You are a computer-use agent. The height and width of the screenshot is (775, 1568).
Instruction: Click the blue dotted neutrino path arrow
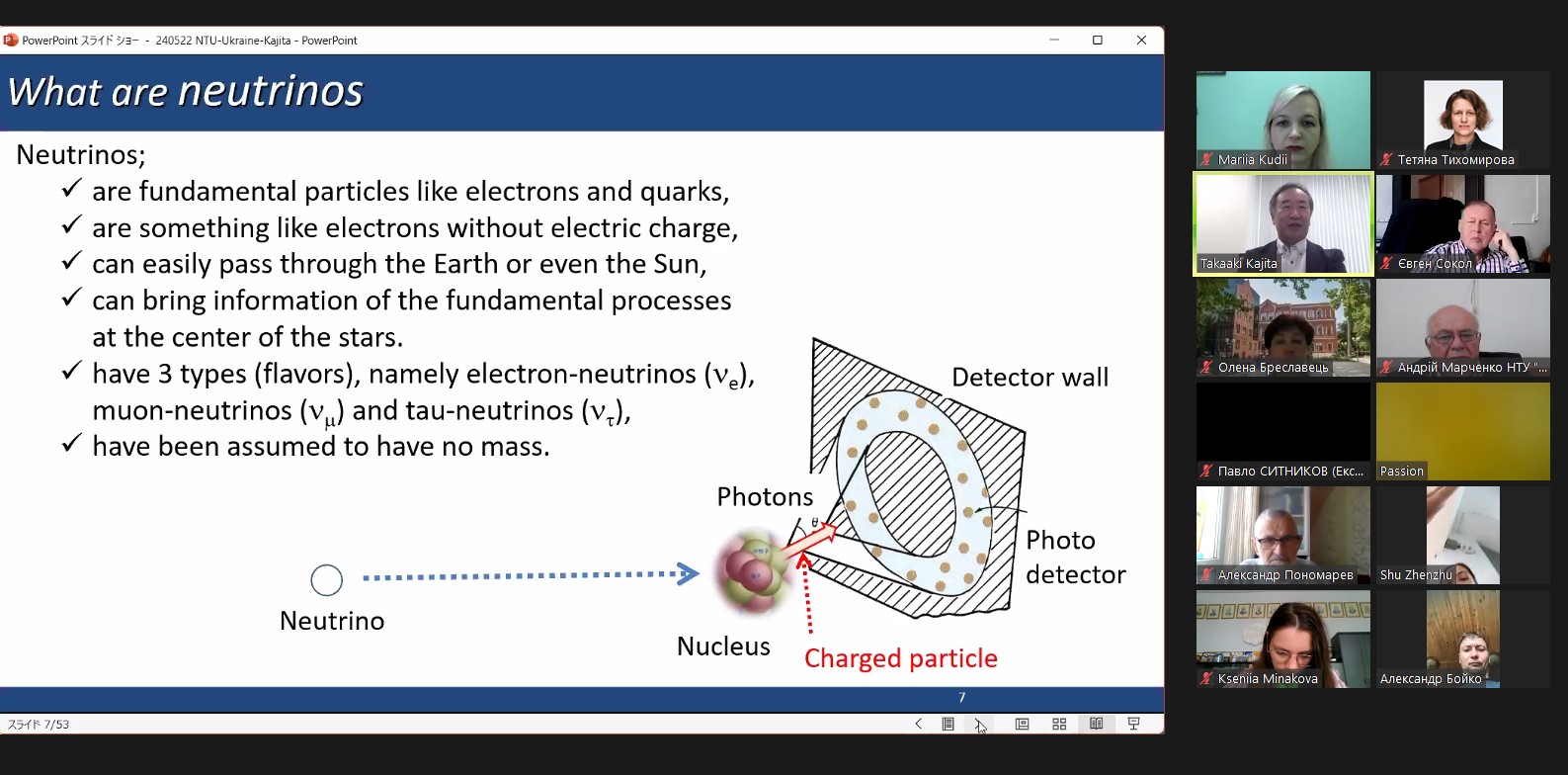coord(532,574)
